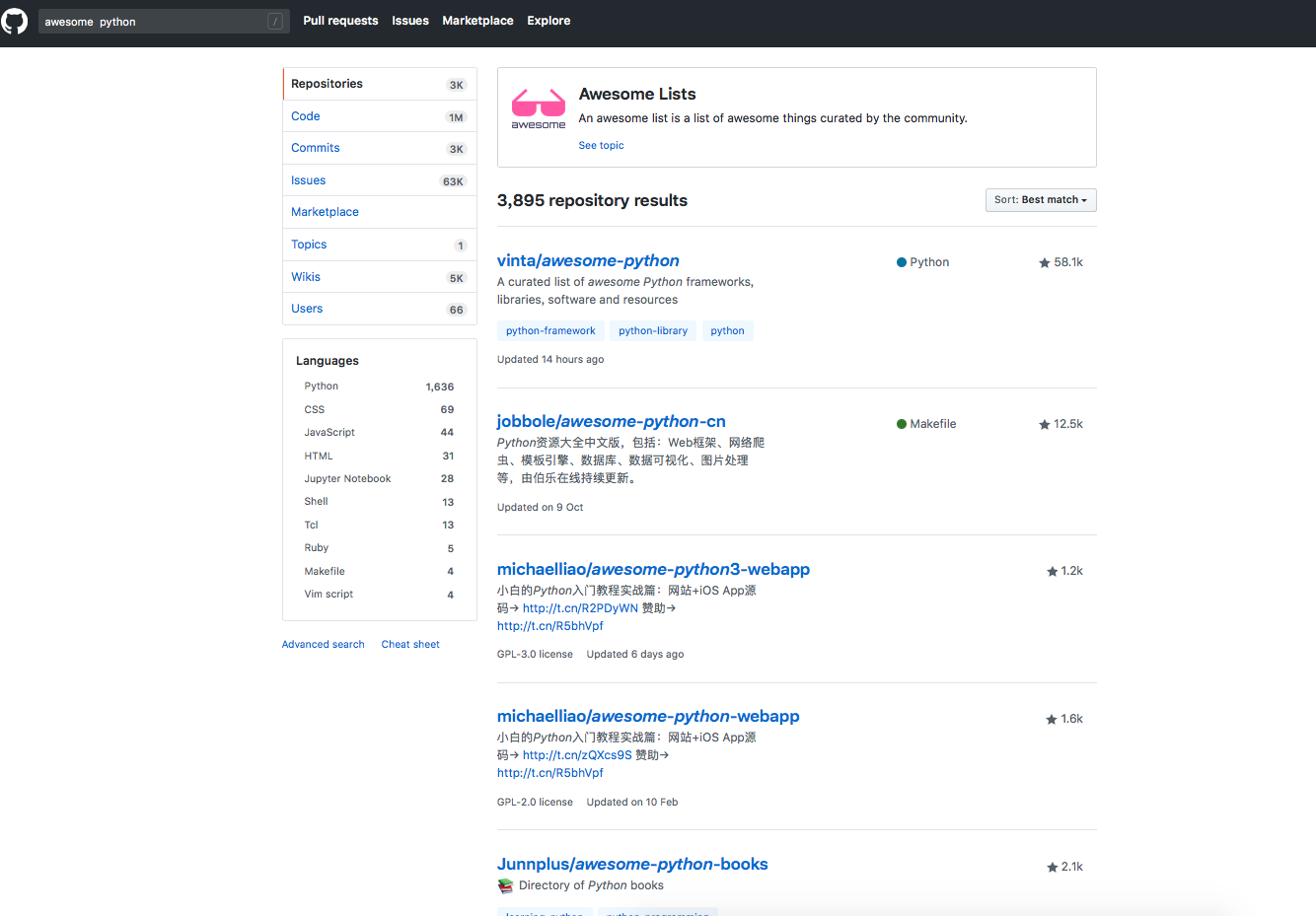Image resolution: width=1316 pixels, height=916 pixels.
Task: Filter results by Jupyter Notebook language
Action: tap(379, 478)
